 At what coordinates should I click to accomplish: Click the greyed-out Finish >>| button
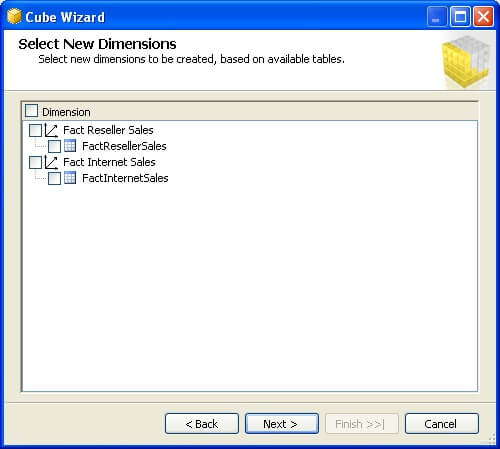point(362,424)
